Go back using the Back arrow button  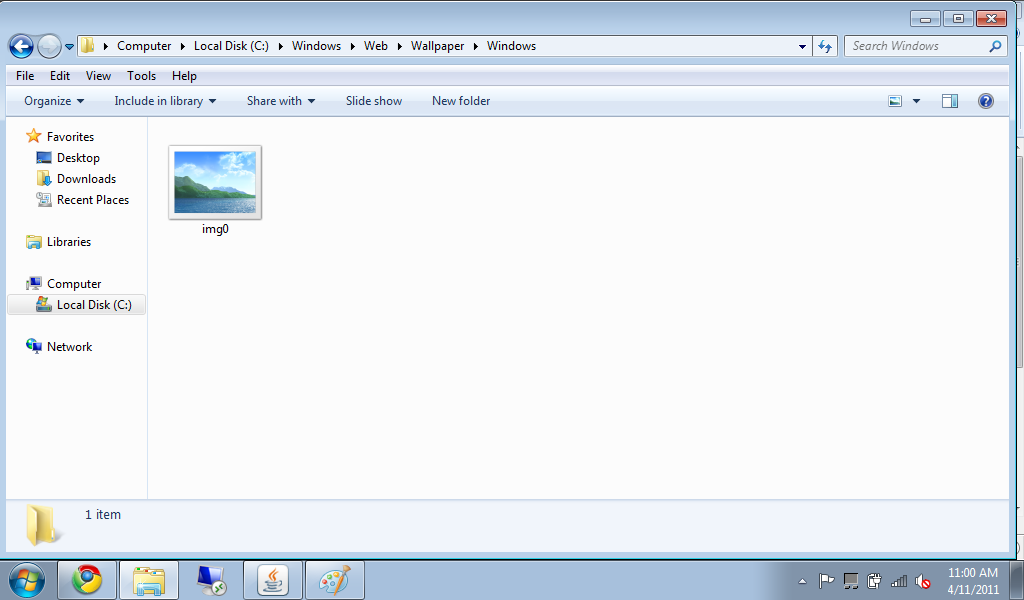(x=21, y=46)
